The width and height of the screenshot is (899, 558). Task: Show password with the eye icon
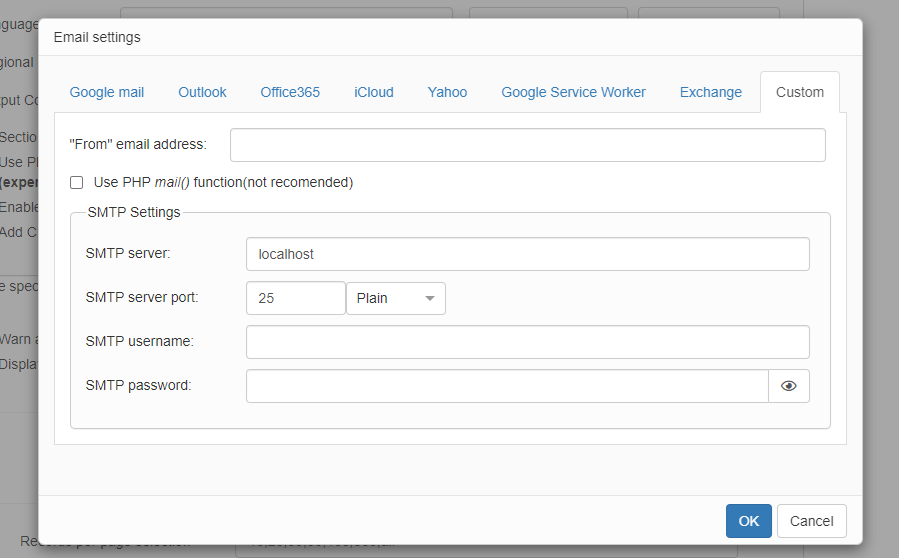[789, 386]
